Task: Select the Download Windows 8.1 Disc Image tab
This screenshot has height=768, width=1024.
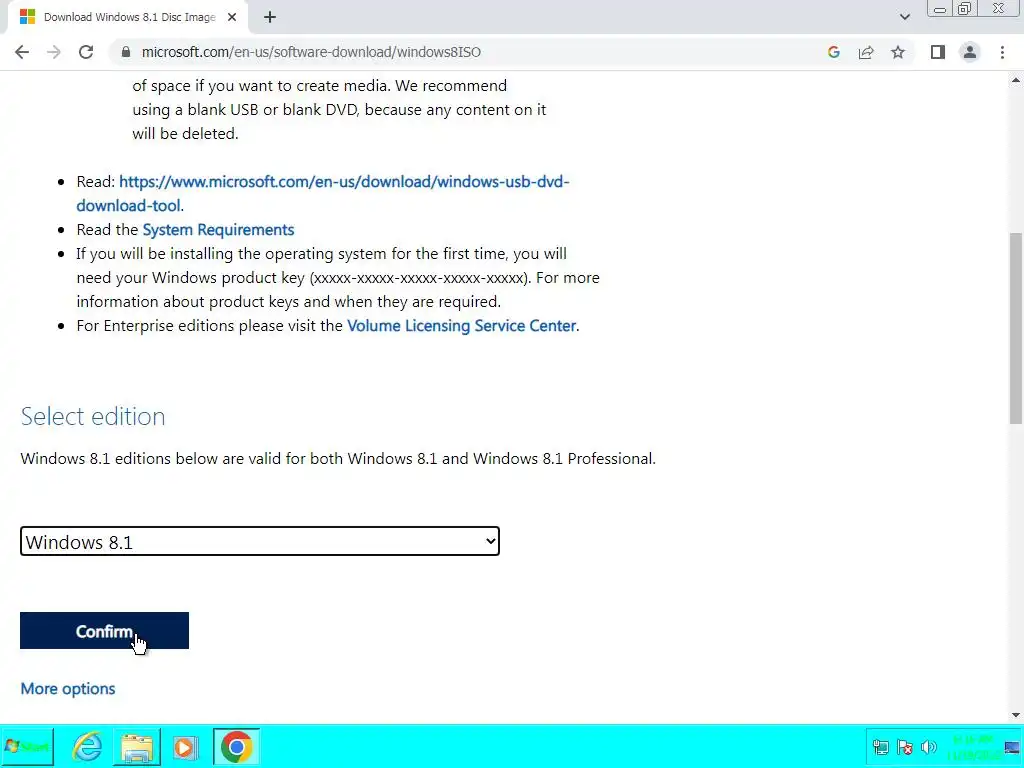Action: tap(128, 17)
